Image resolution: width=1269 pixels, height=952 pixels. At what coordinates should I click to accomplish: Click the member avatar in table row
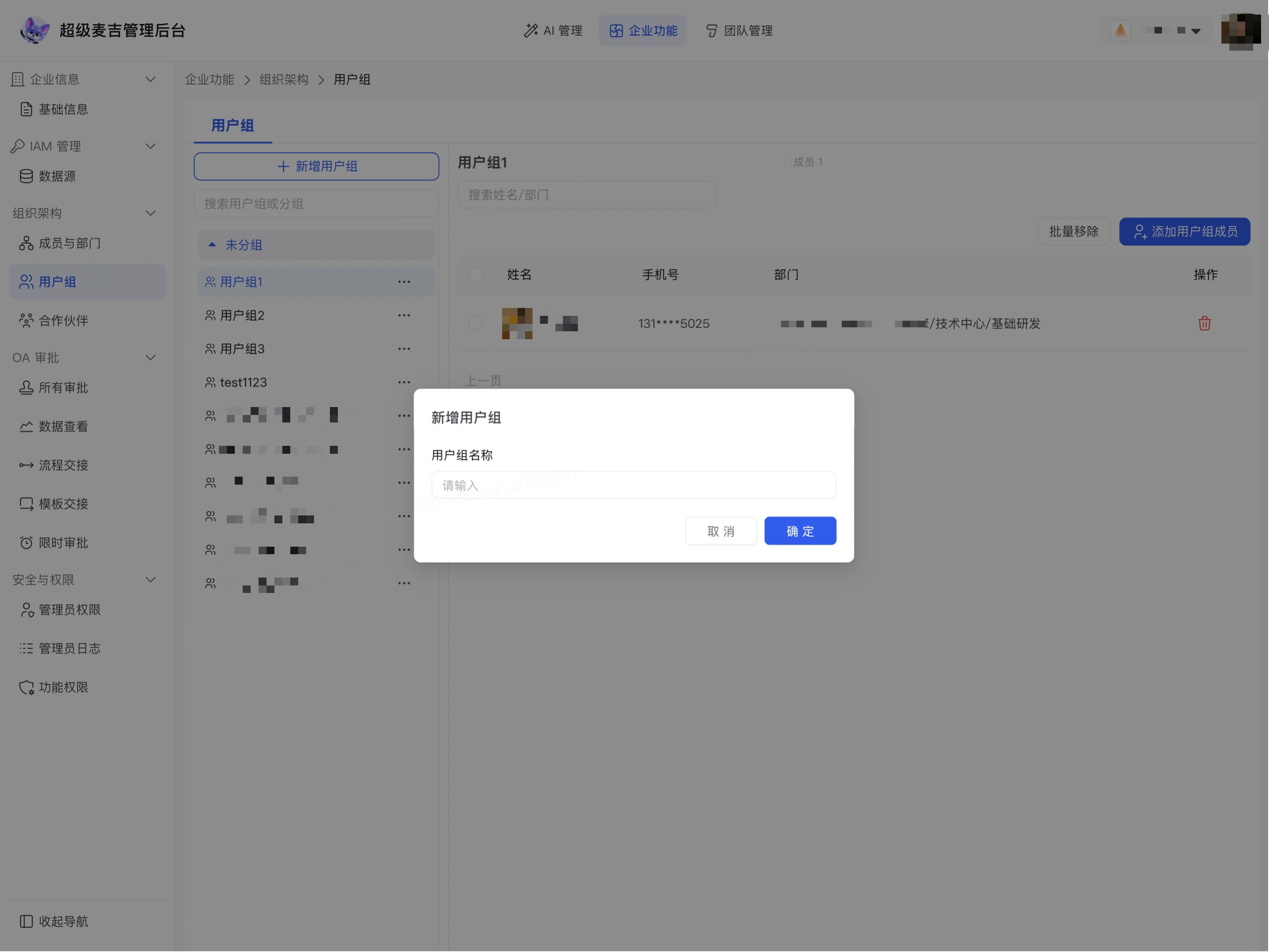[518, 324]
